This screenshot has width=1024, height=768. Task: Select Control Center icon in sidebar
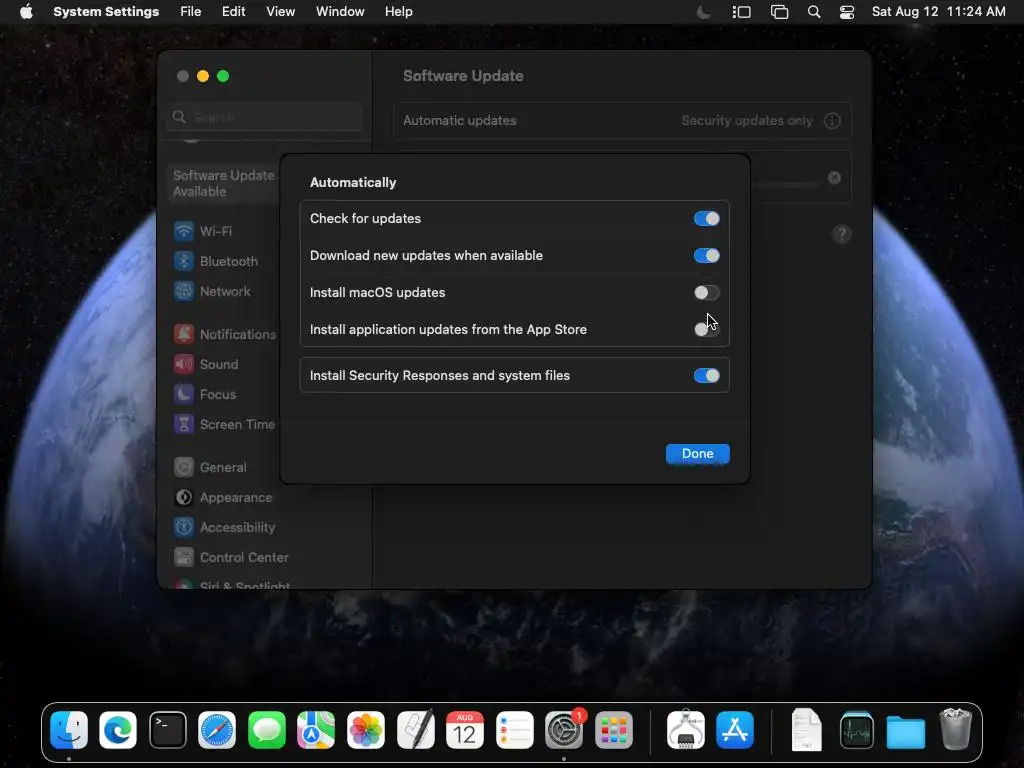click(x=184, y=558)
